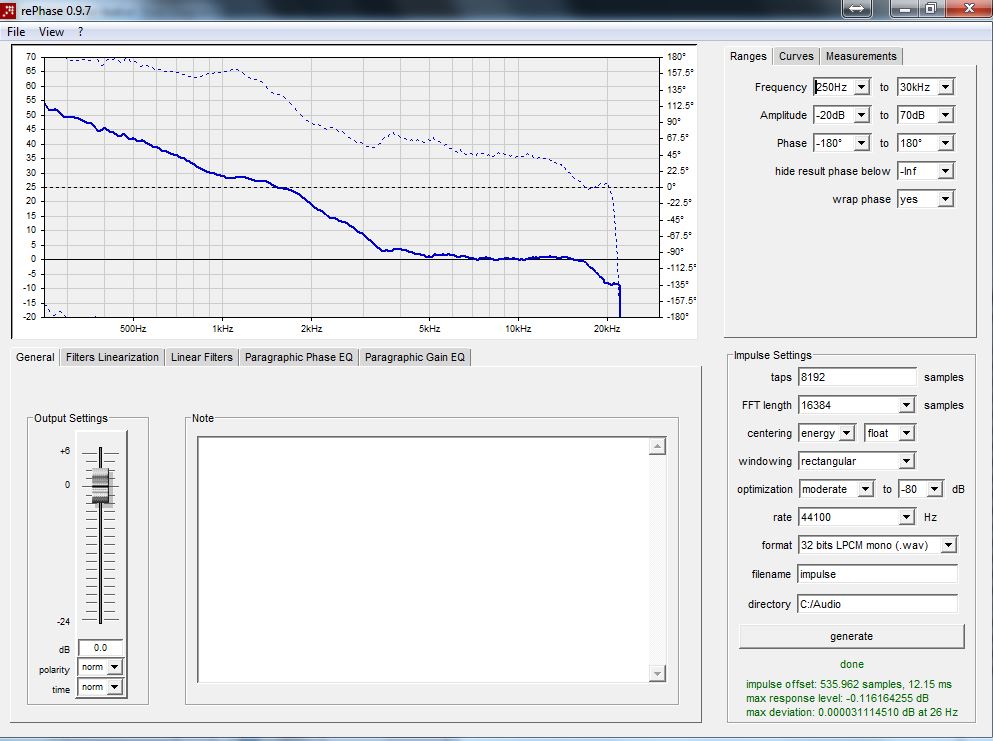Click the 'max response level' status text

[837, 699]
